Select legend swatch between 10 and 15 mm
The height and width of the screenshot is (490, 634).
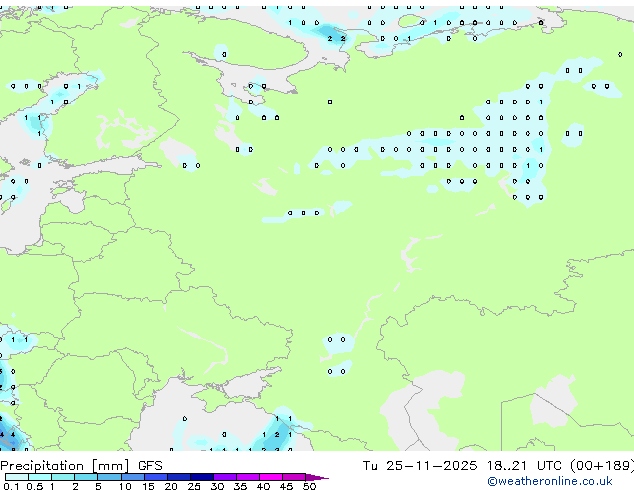[x=133, y=477]
